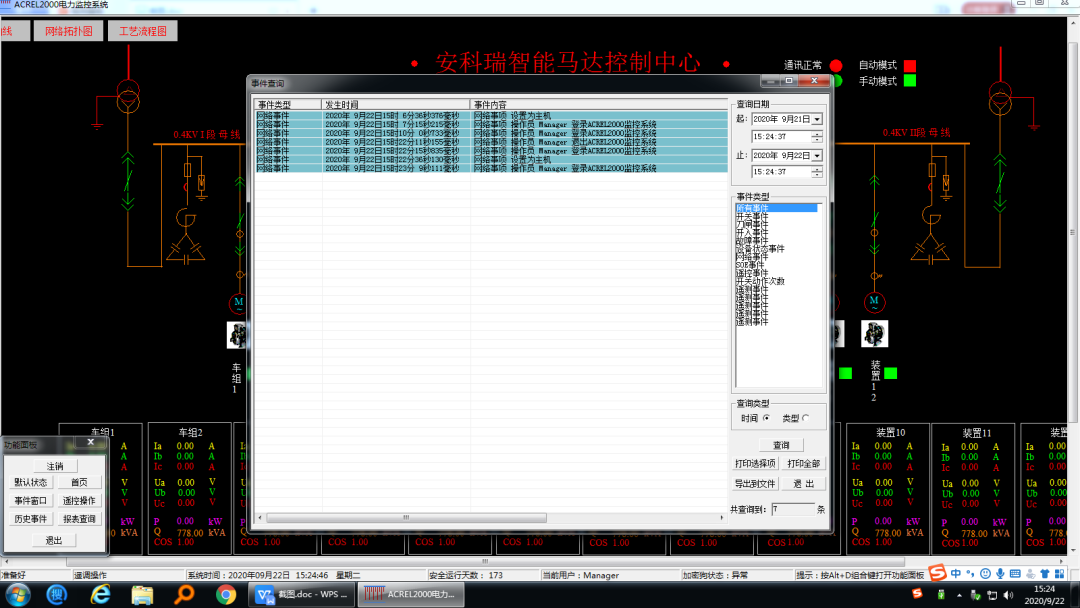The image size is (1080, 608).
Task: Select 时间 query type radio button
Action: 766,418
